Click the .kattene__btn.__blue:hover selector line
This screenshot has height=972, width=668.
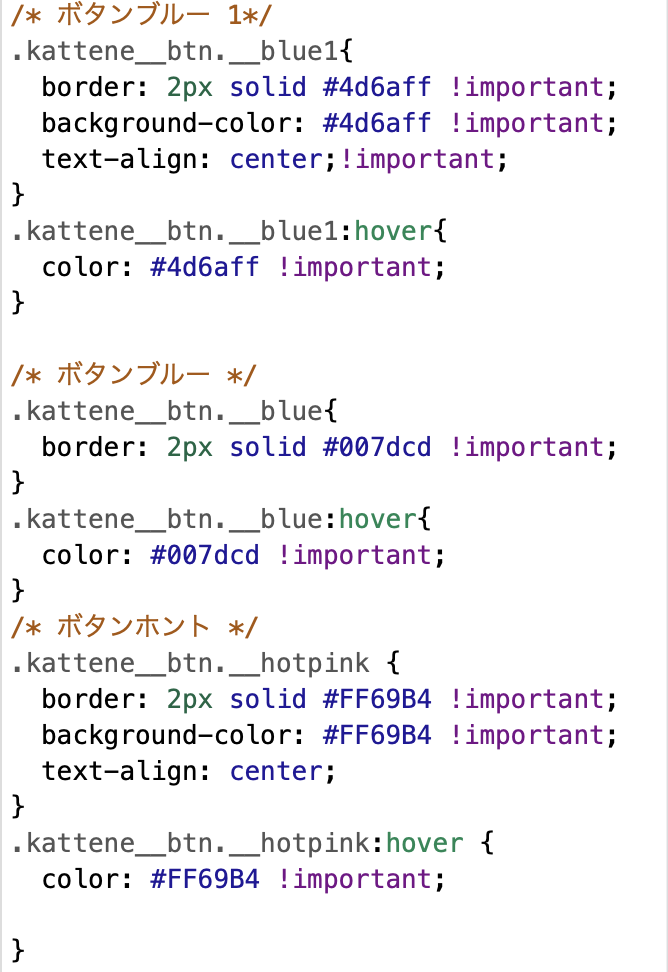[x=218, y=519]
